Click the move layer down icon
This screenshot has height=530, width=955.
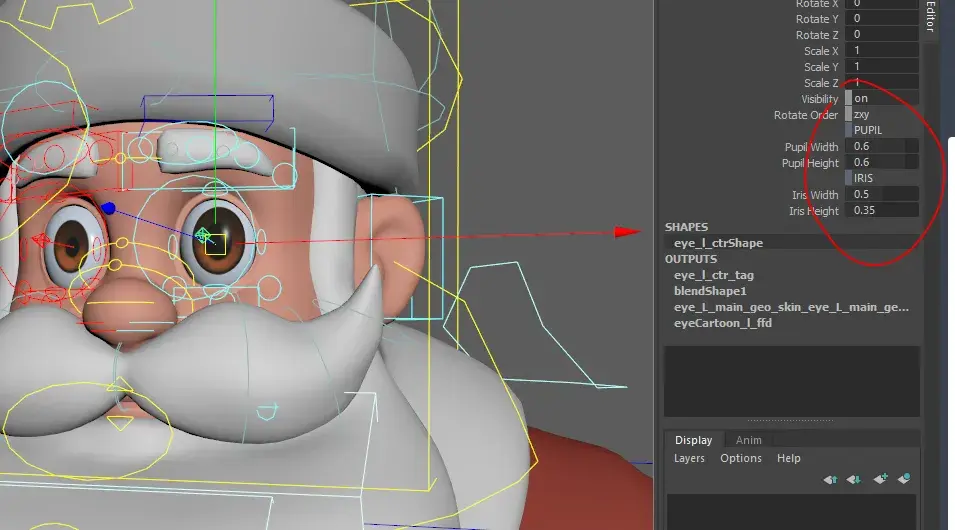[x=854, y=480]
